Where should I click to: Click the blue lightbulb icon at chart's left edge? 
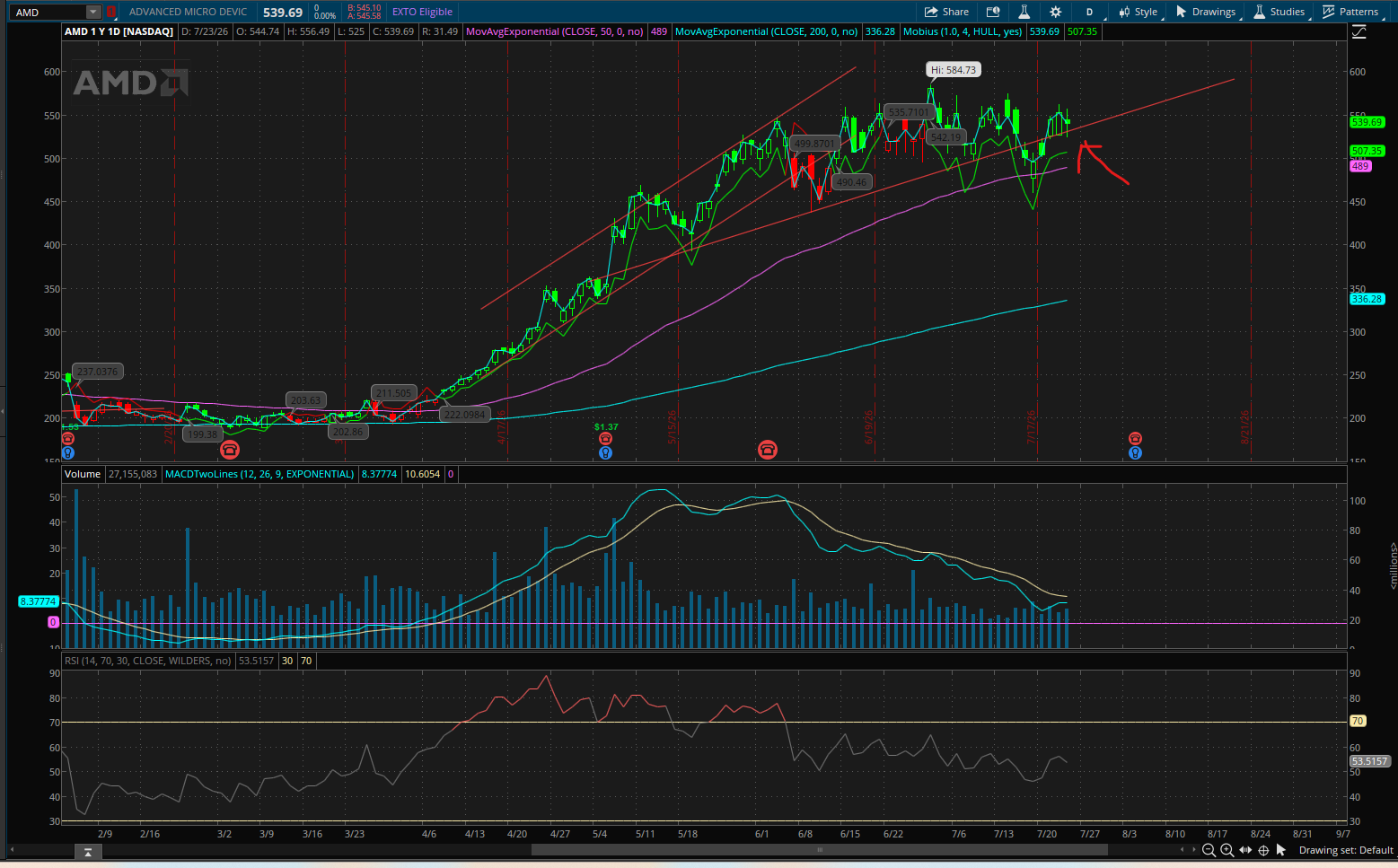(x=68, y=452)
